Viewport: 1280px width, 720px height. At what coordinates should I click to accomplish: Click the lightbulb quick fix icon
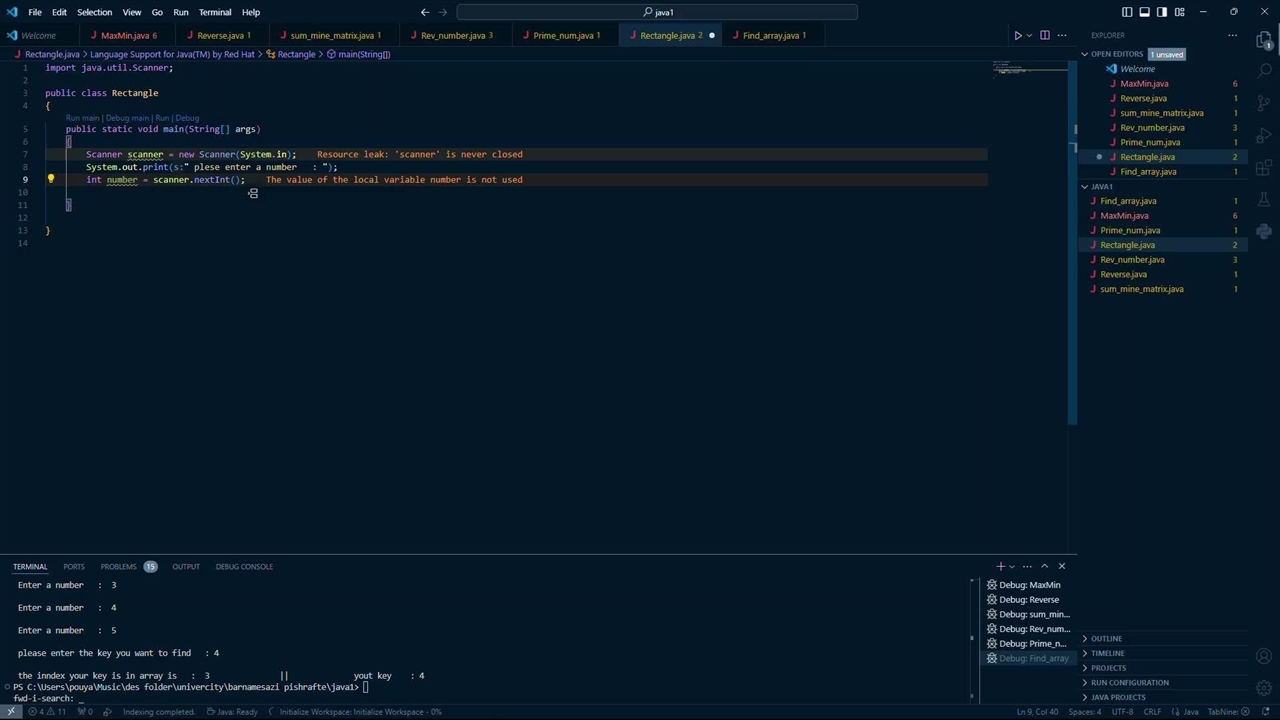[51, 180]
